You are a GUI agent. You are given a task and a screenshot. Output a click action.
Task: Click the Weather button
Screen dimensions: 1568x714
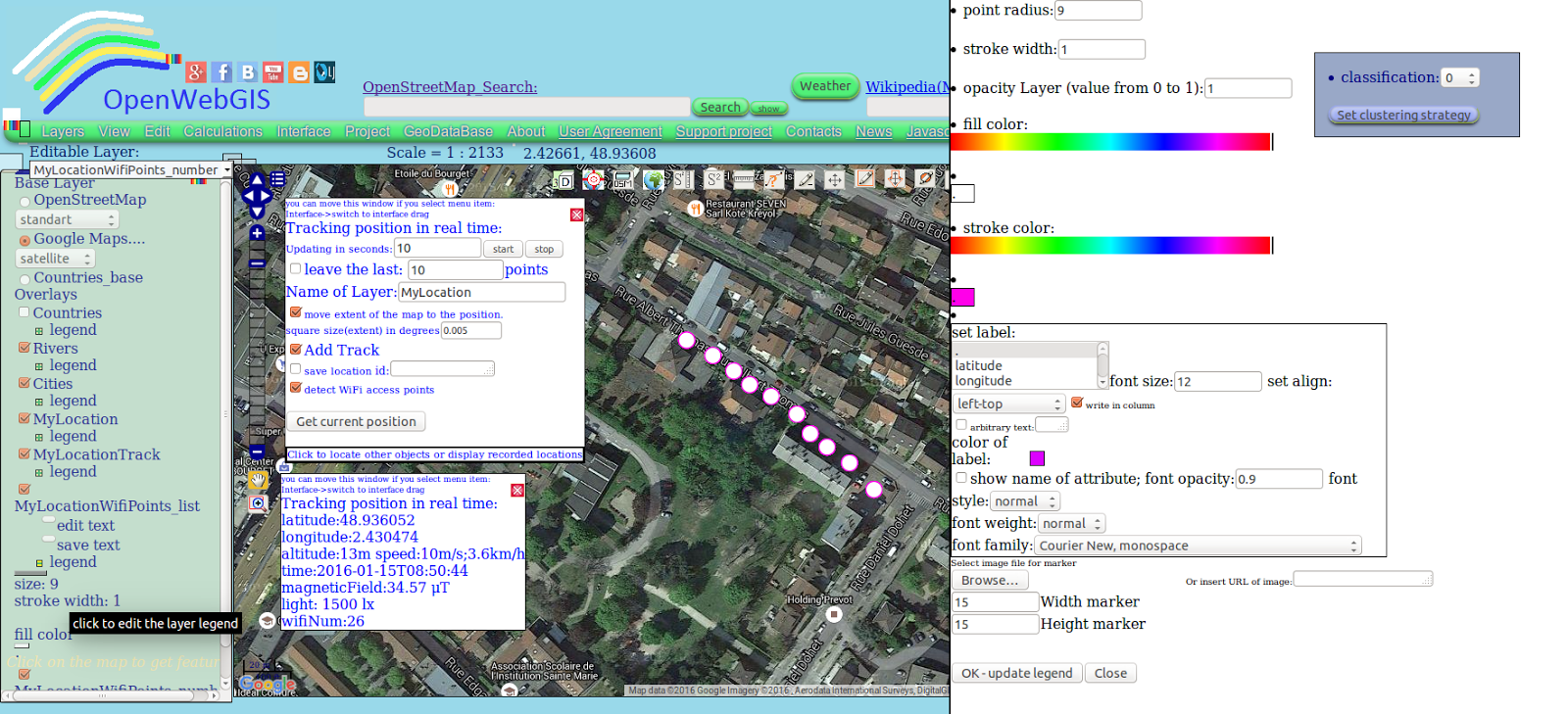click(x=825, y=86)
